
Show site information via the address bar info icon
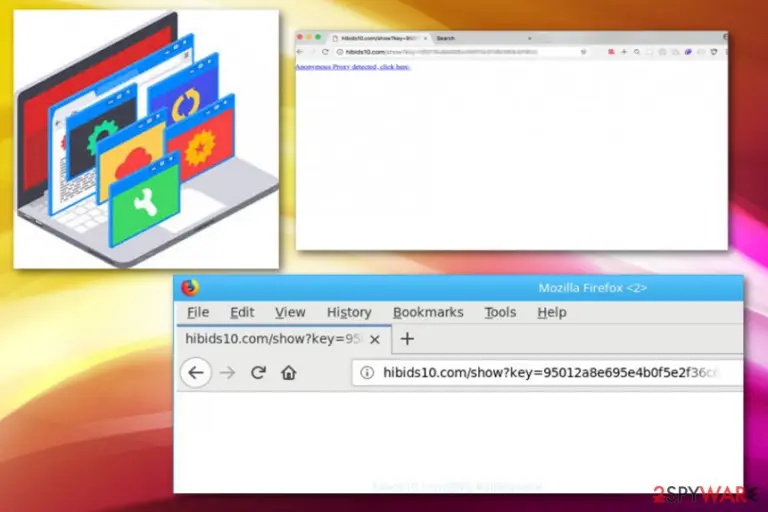(367, 373)
